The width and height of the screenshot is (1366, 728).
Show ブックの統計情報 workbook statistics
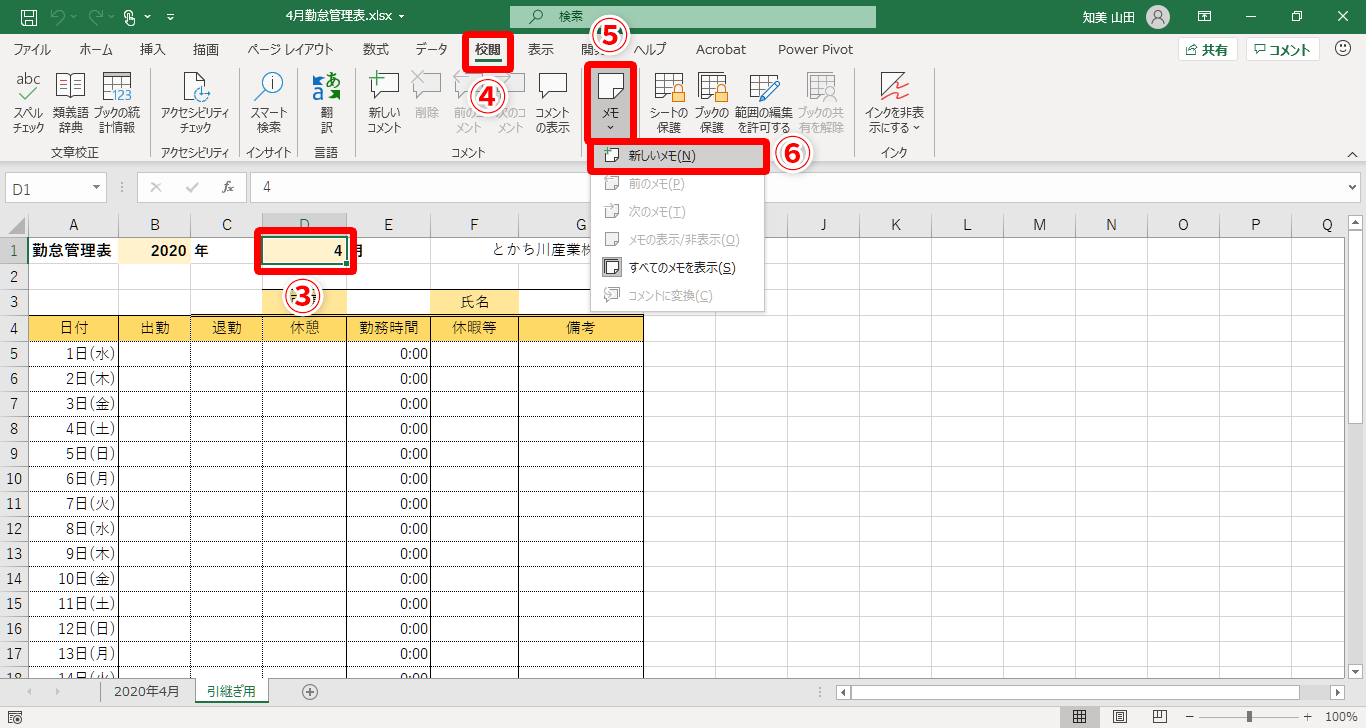pyautogui.click(x=117, y=104)
